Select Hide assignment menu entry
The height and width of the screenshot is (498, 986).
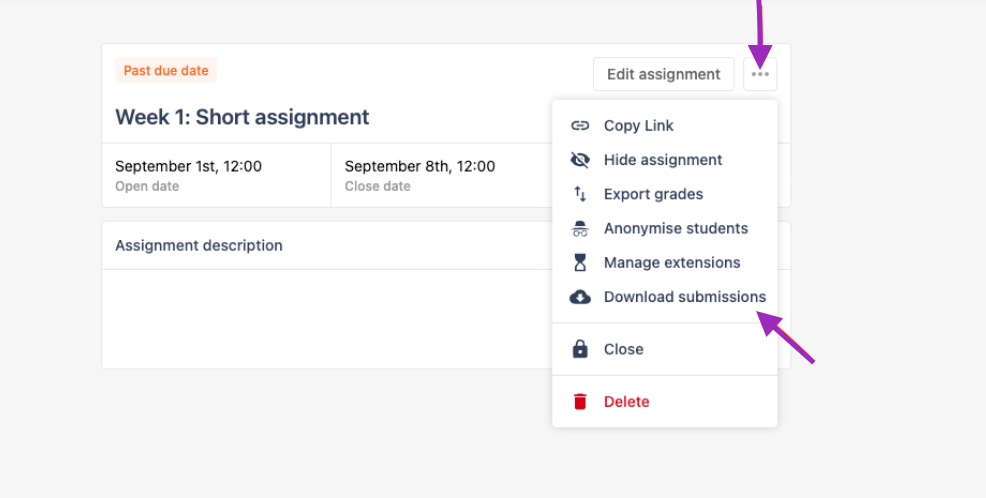(x=665, y=160)
